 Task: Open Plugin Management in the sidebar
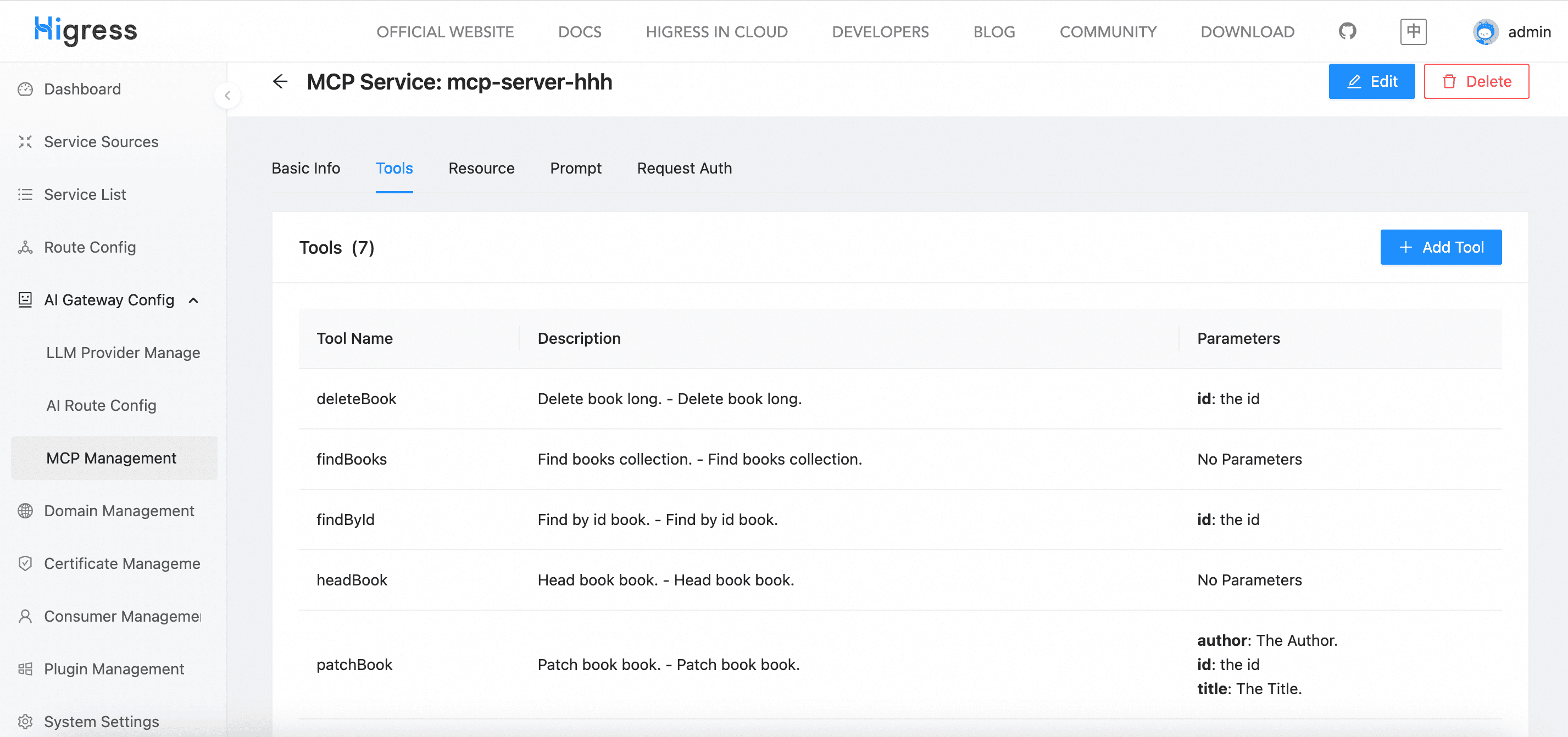pyautogui.click(x=114, y=669)
